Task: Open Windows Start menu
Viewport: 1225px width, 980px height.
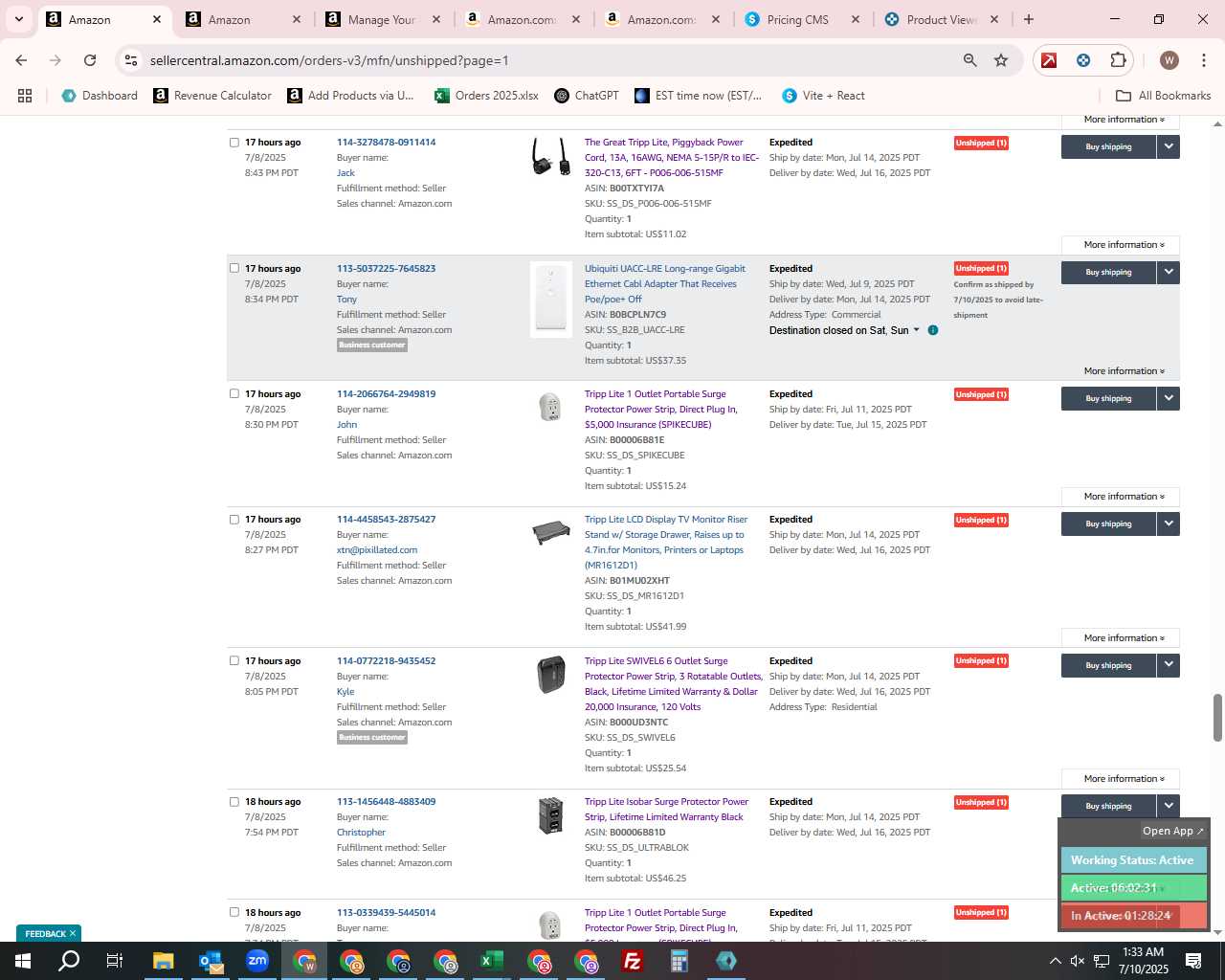Action: click(x=23, y=961)
